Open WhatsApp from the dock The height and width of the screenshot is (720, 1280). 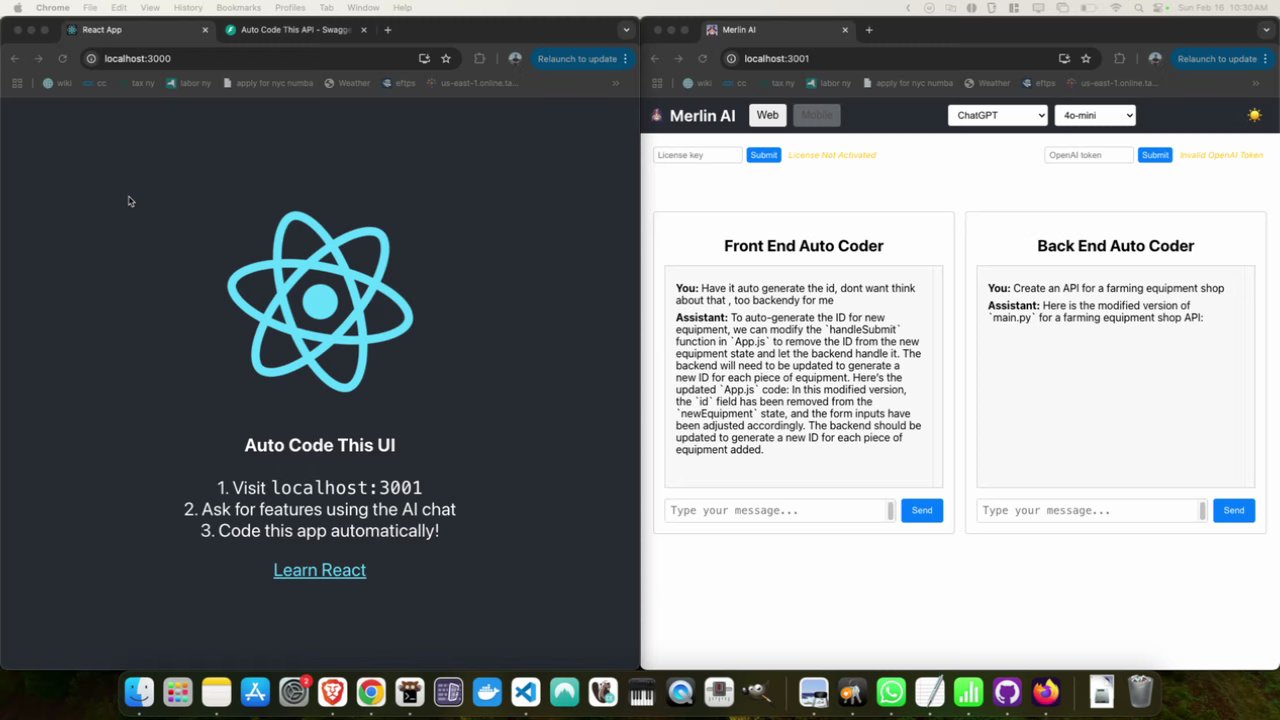point(891,692)
